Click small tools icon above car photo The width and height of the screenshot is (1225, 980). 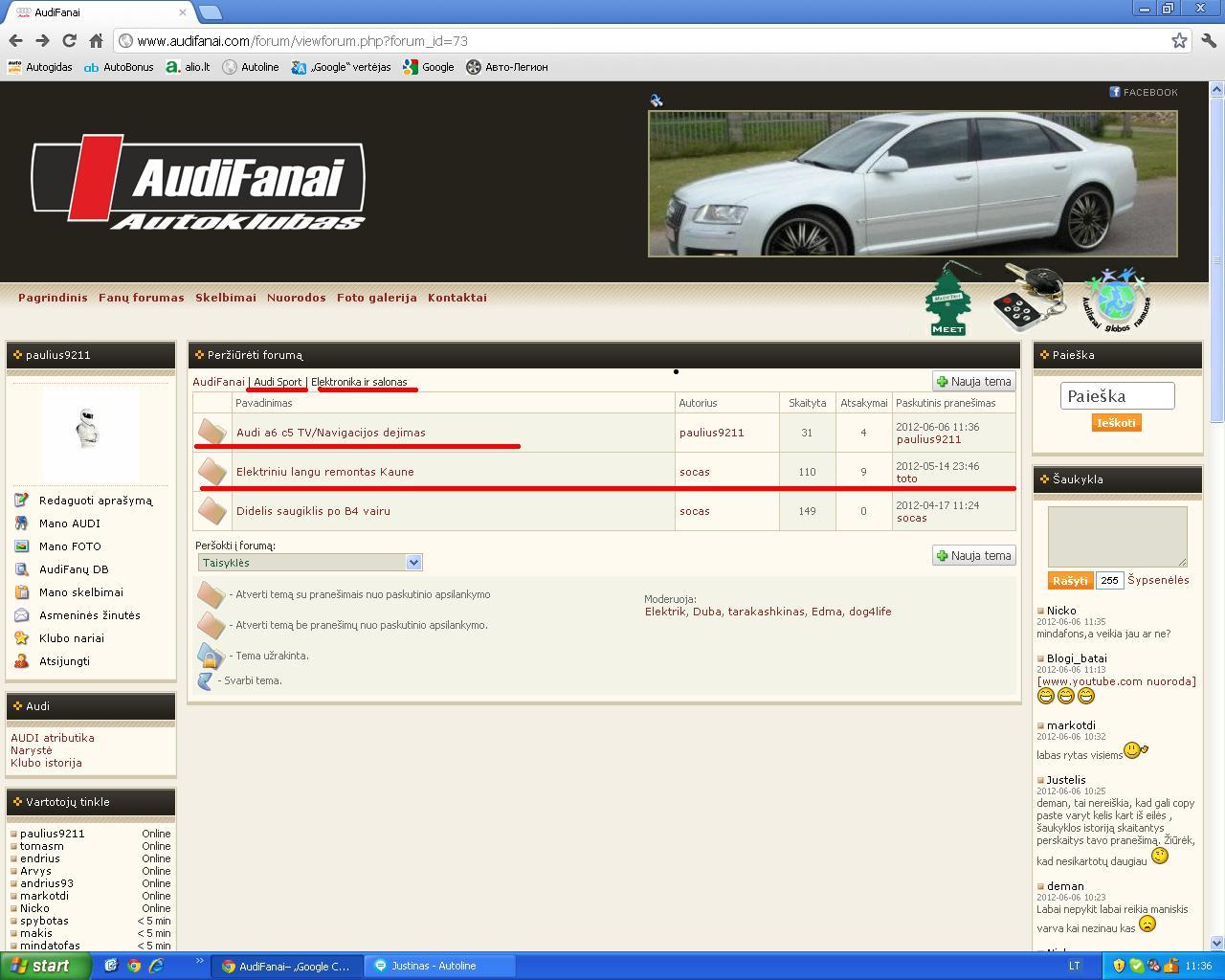tap(656, 100)
